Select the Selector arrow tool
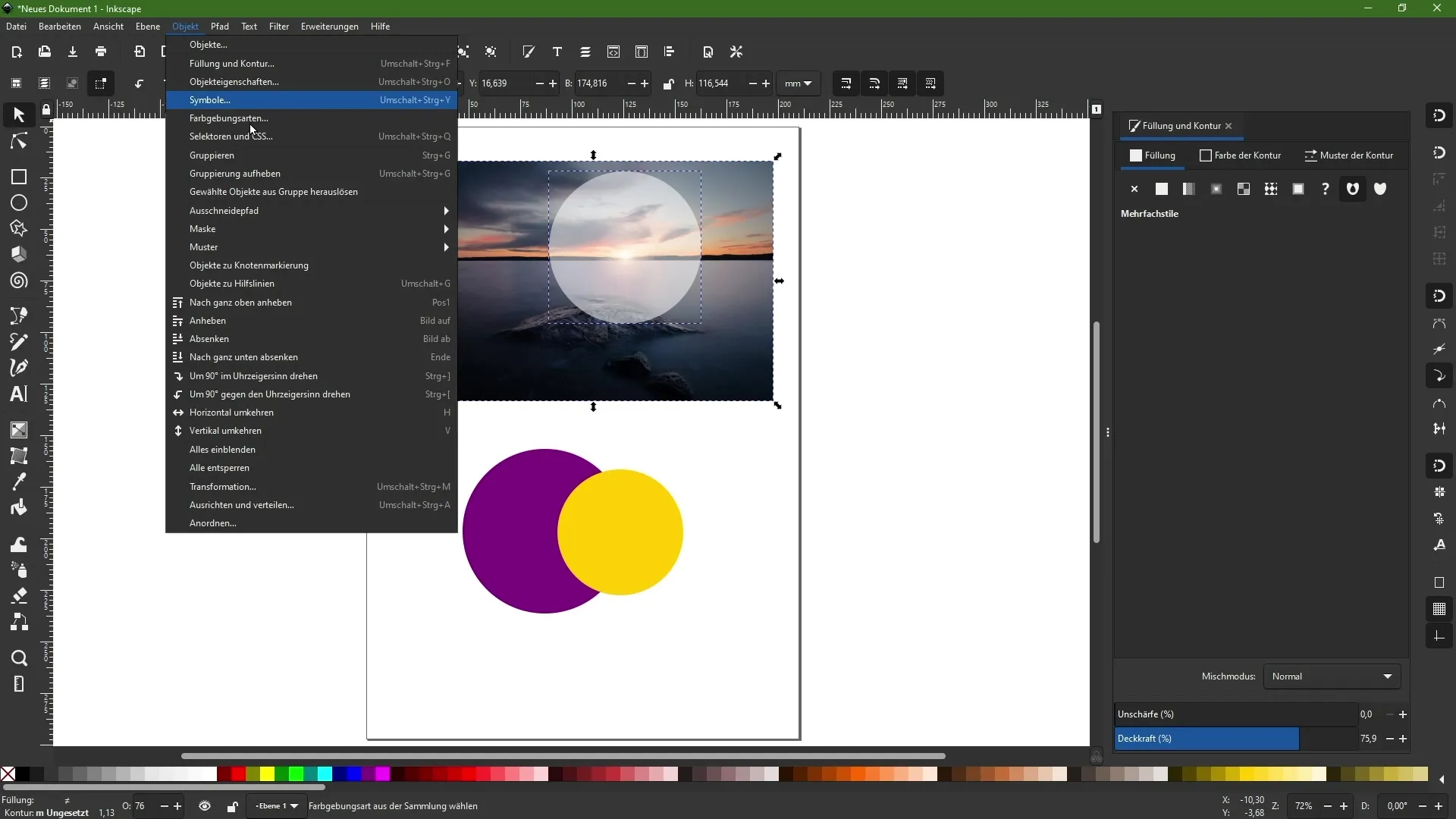Image resolution: width=1456 pixels, height=819 pixels. click(x=19, y=115)
